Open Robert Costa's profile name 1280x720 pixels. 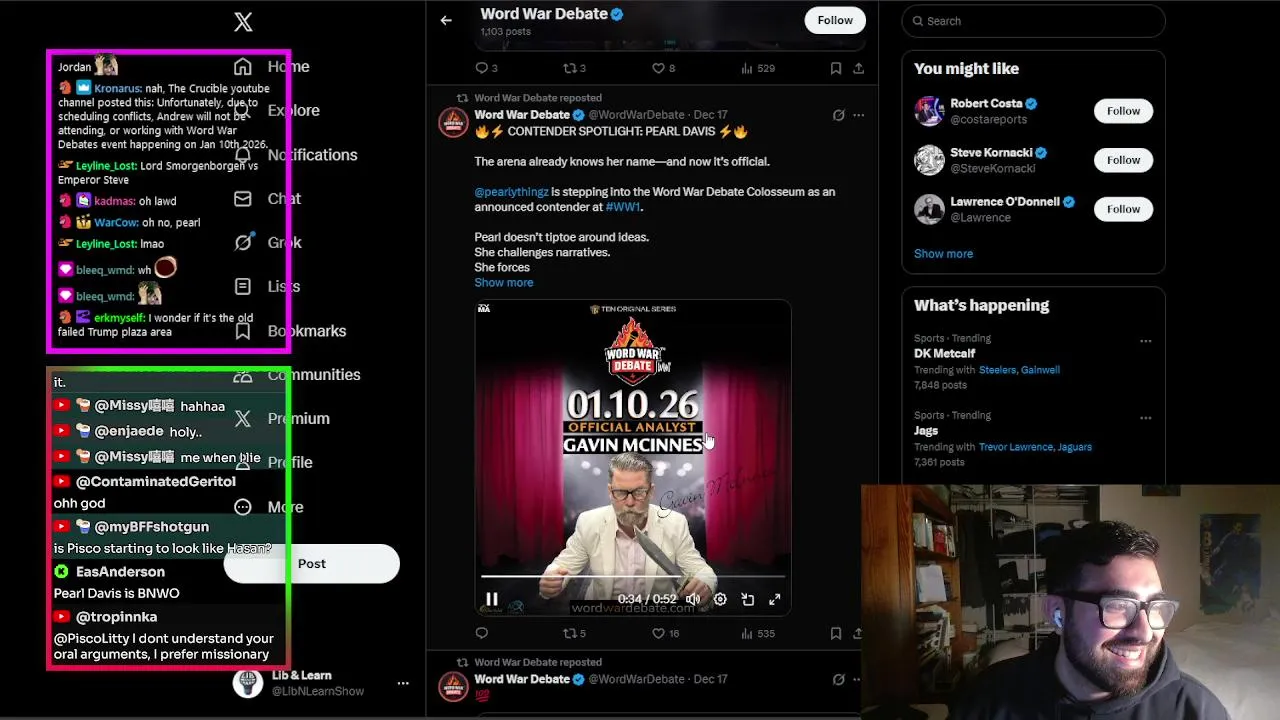(x=986, y=104)
